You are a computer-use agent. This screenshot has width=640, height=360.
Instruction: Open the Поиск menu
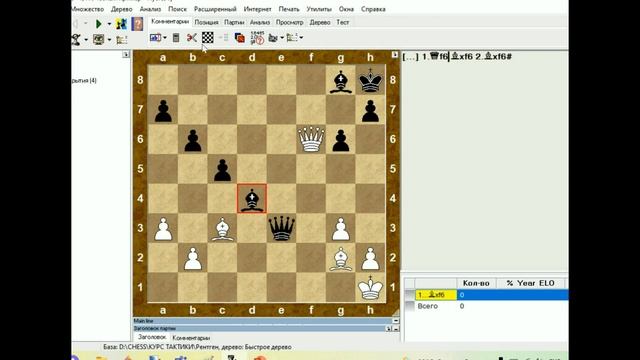(178, 9)
